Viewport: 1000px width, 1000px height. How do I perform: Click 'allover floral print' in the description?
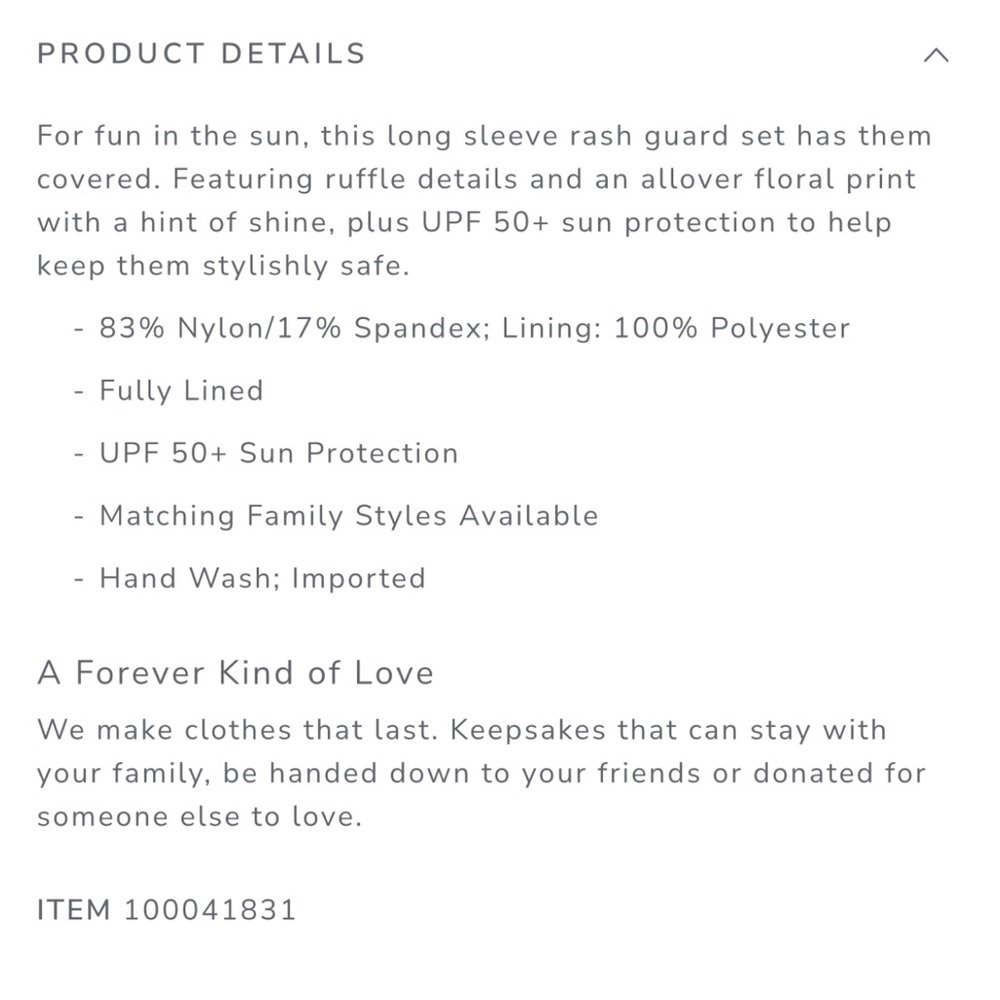click(x=779, y=179)
